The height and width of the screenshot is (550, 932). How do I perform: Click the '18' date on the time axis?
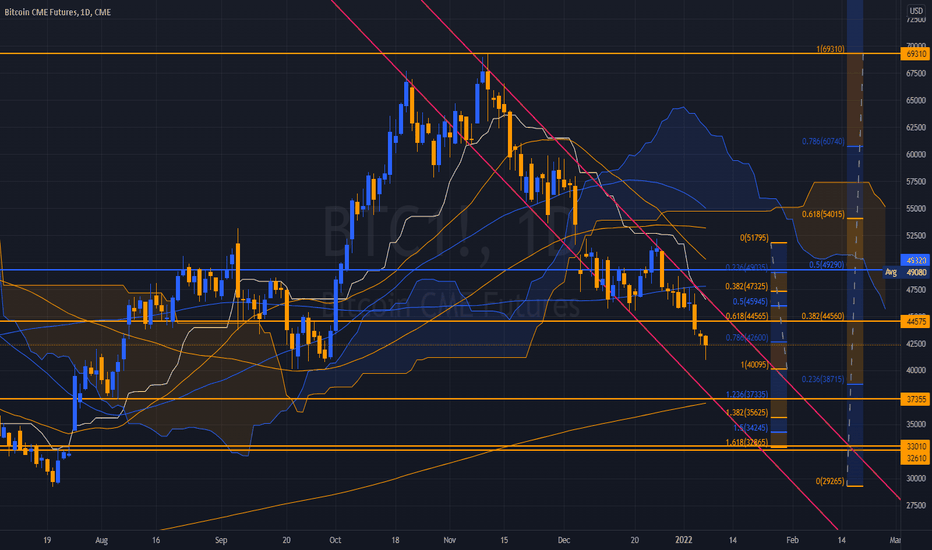tap(395, 540)
